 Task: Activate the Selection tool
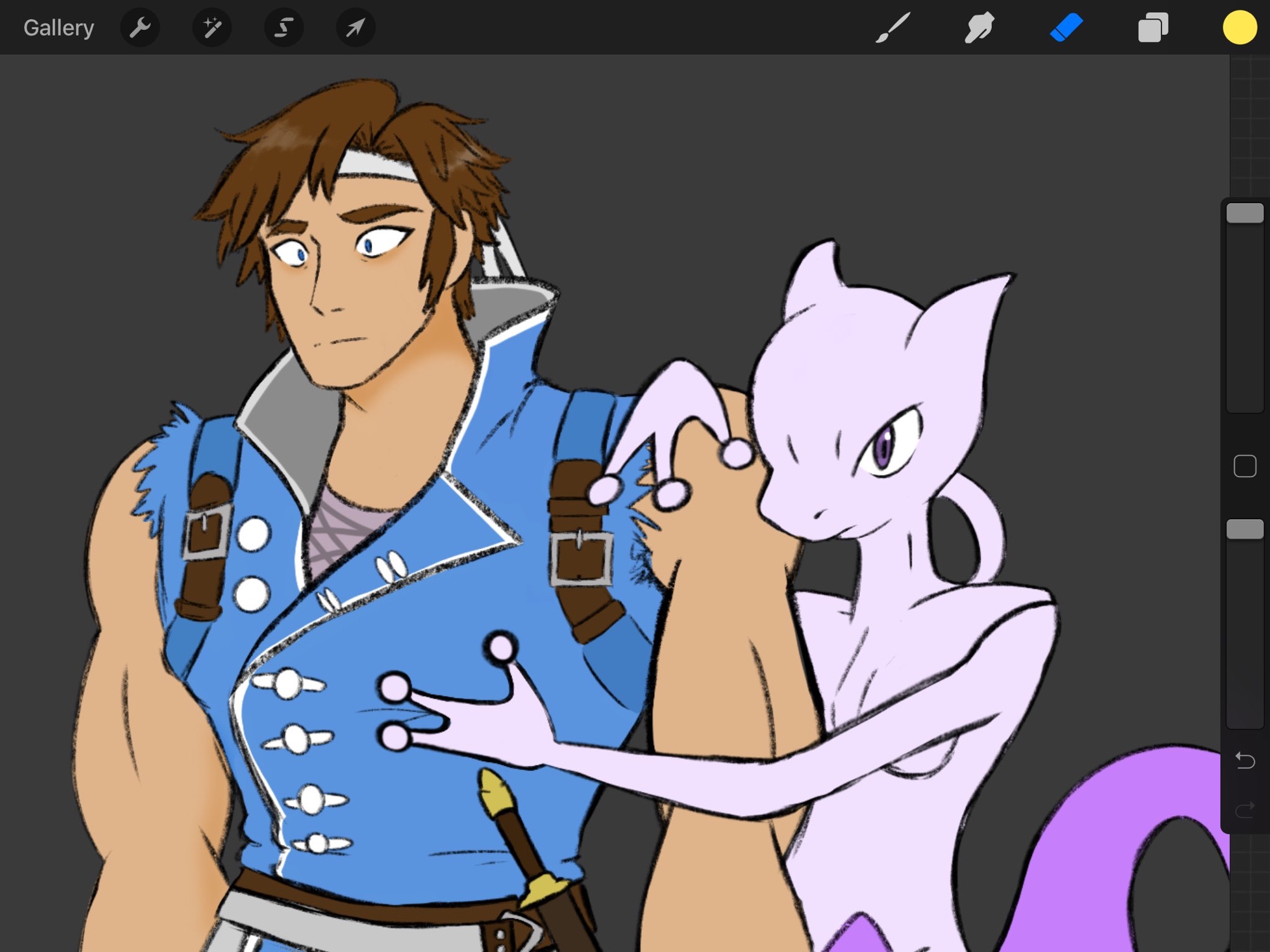coord(284,28)
